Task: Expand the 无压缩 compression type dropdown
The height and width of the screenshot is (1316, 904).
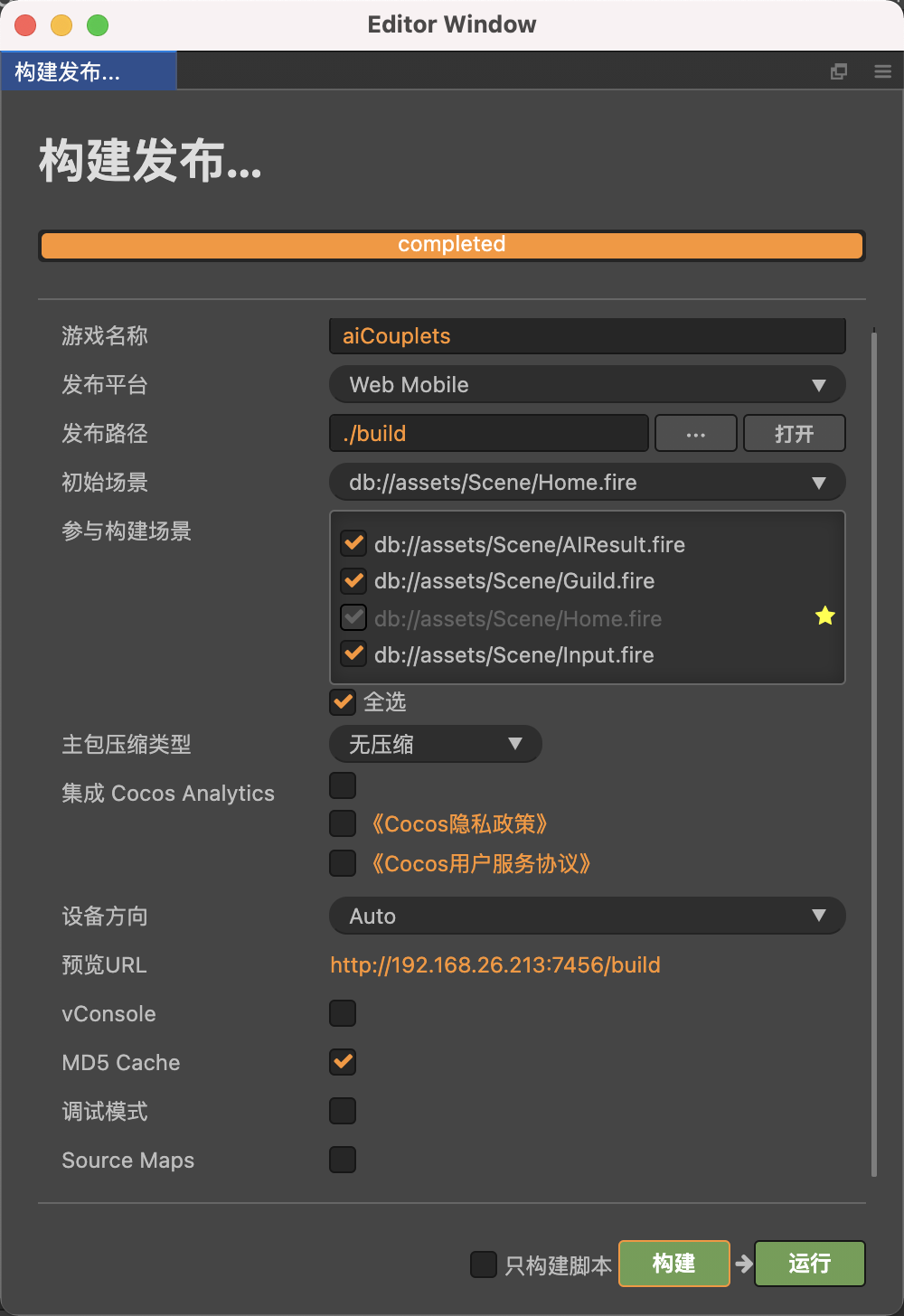Action: (x=435, y=744)
